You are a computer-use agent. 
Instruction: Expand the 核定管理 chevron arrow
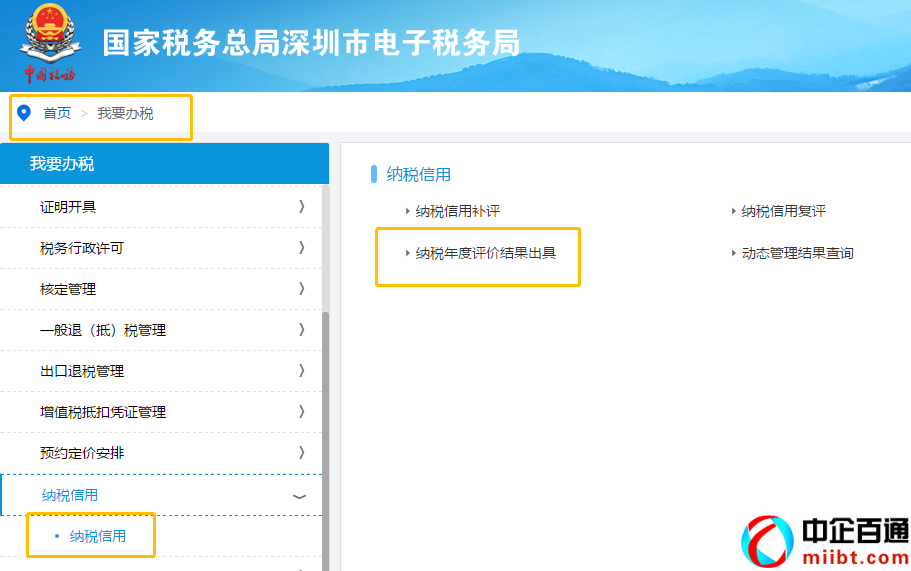point(302,289)
